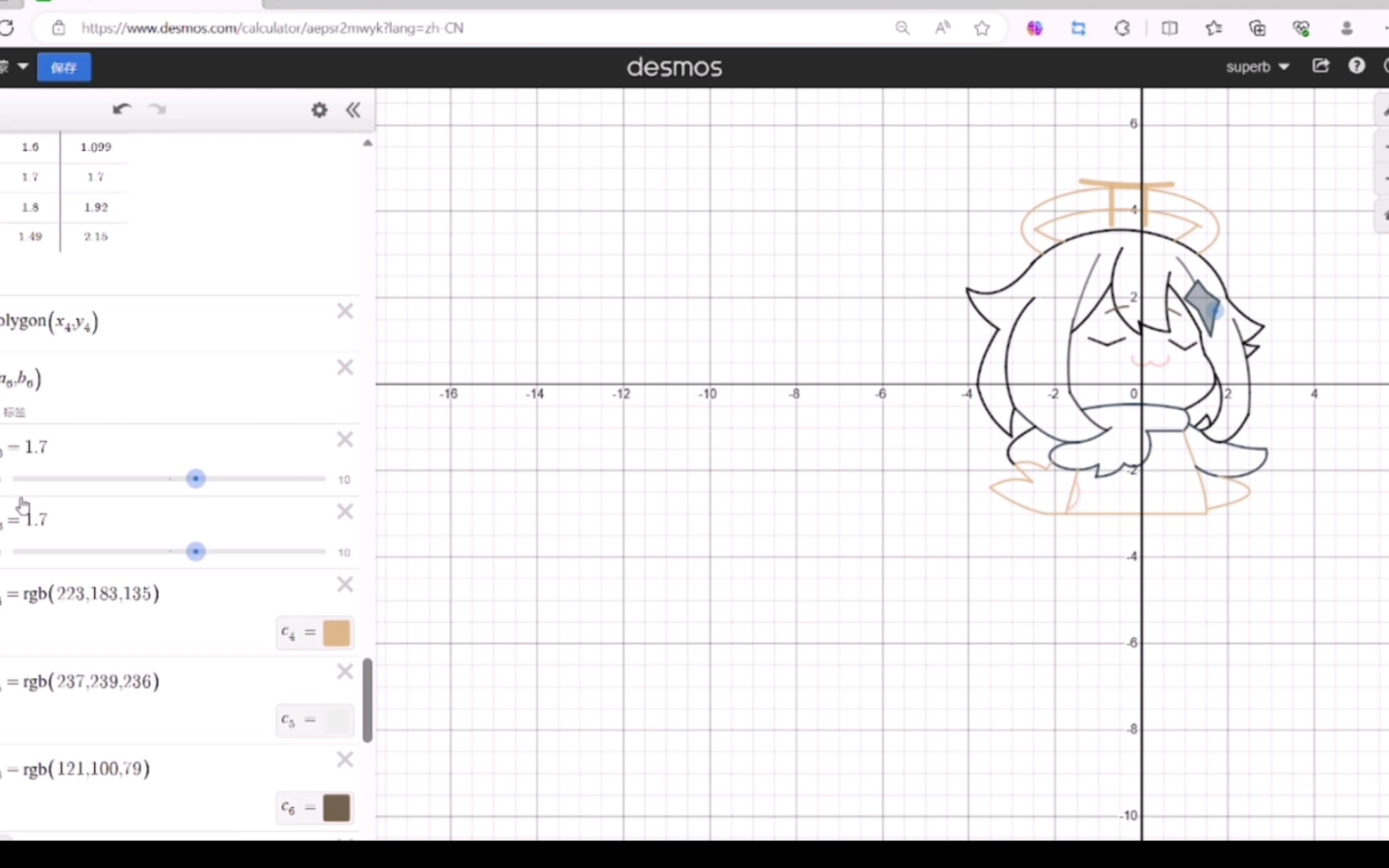Click upper slider's max limit 10
Viewport: 1389px width, 868px height.
(x=344, y=480)
